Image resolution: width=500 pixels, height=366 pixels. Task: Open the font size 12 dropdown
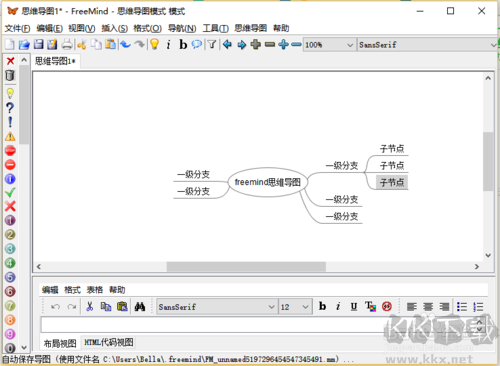(x=295, y=307)
